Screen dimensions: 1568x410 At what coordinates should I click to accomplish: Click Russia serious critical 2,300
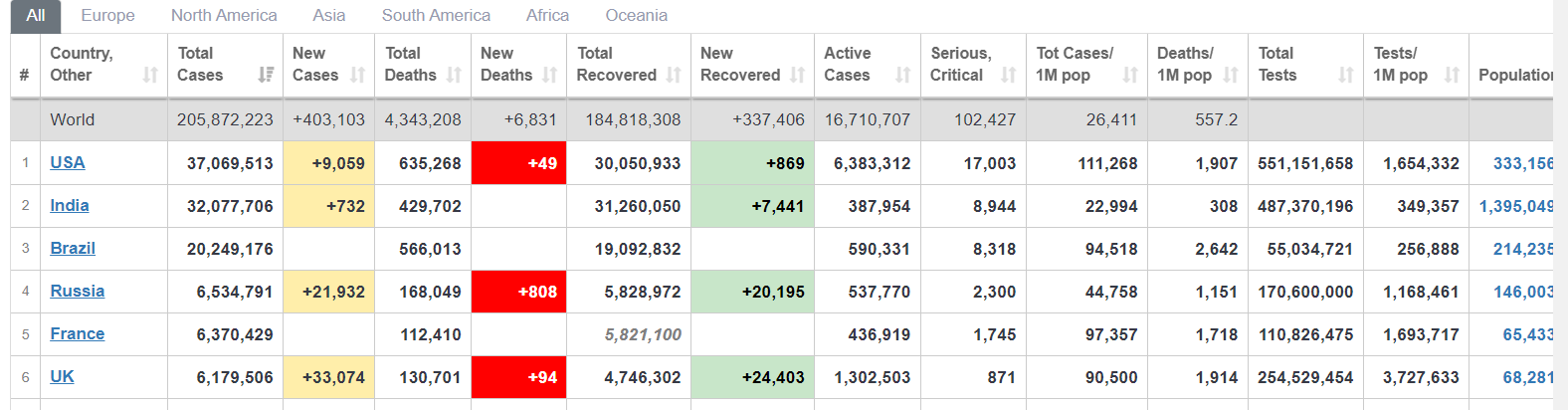coord(994,292)
